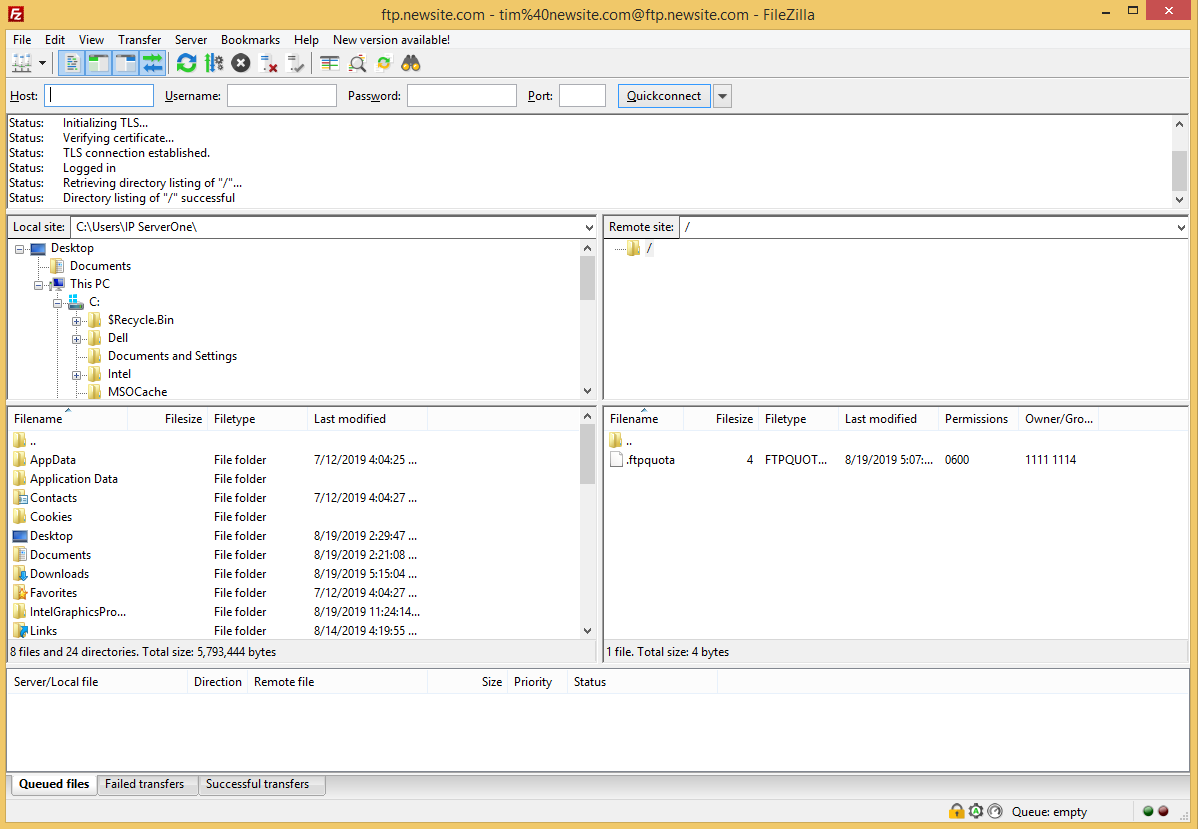Select Contacts folder icon
Screen dimensions: 1198x829
[x=20, y=497]
